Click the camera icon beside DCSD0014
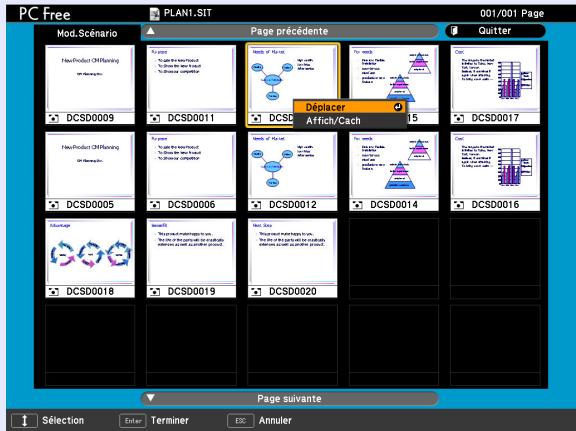 (357, 205)
